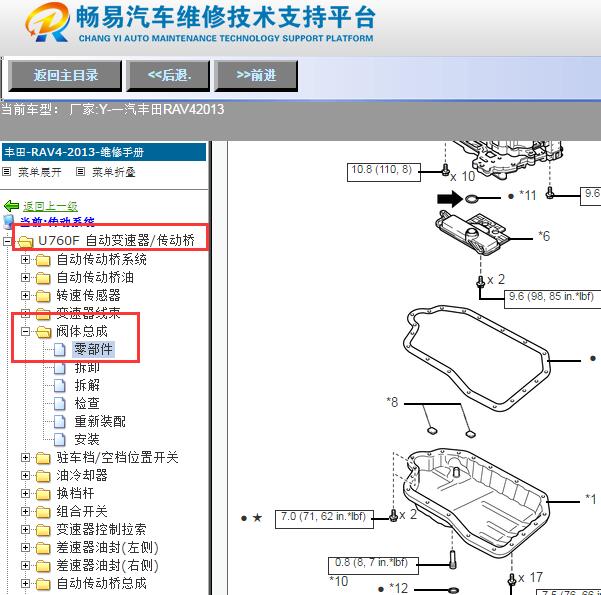Click the 拆解 page icon
Screen dimensions: 601x595
pos(59,386)
